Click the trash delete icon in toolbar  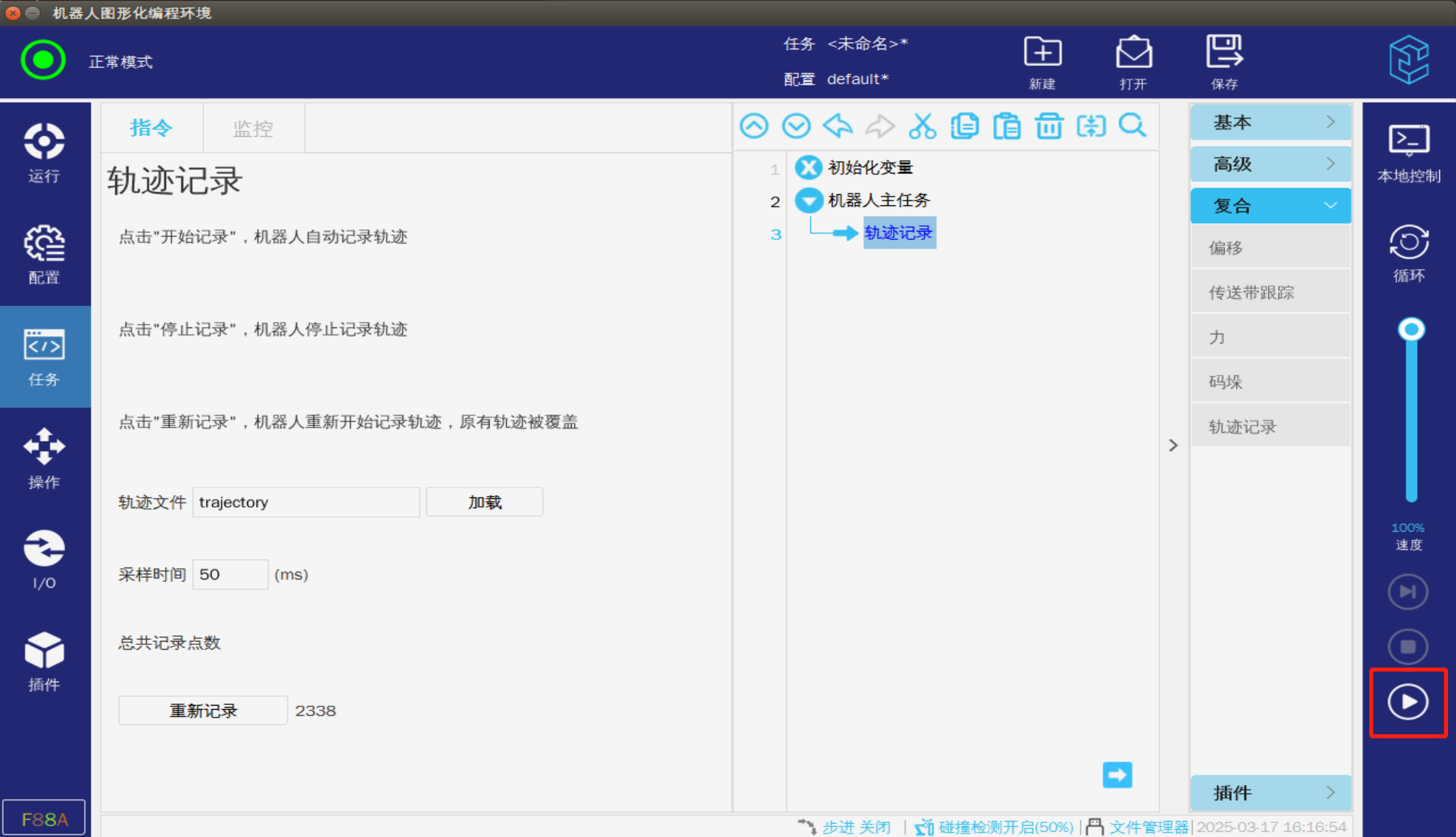(x=1048, y=126)
